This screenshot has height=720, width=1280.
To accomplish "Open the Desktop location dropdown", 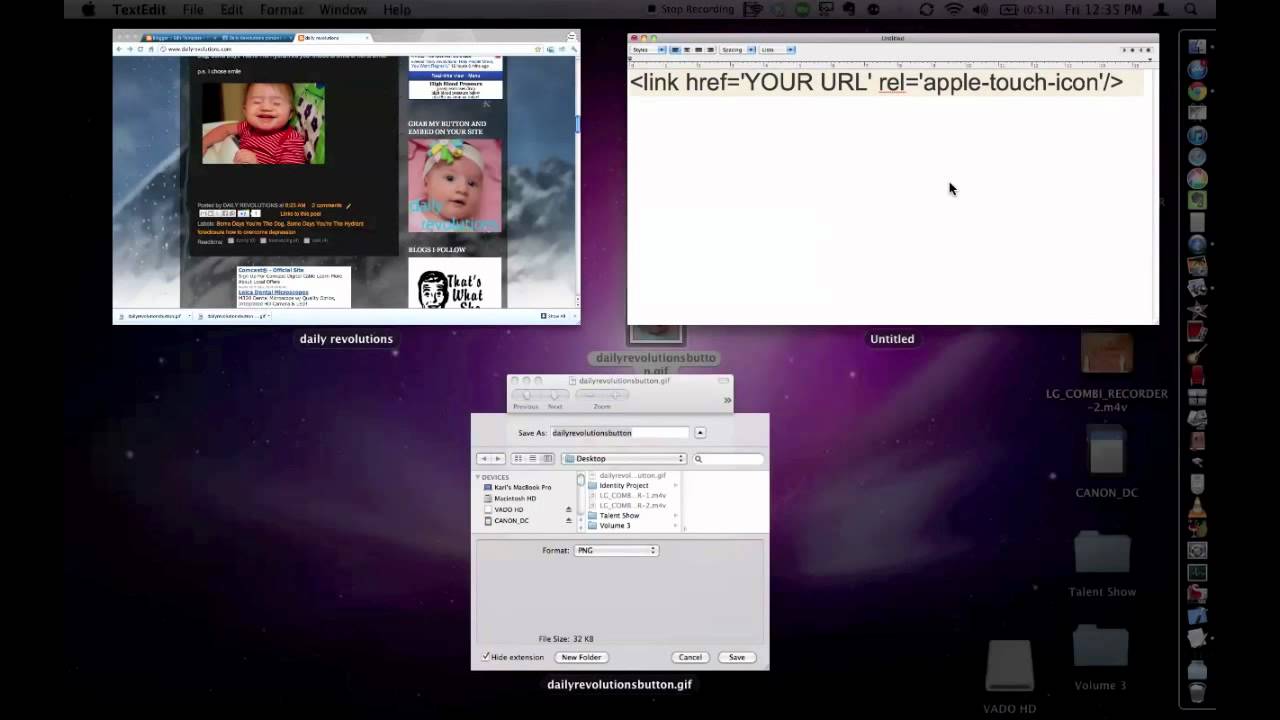I will point(625,458).
